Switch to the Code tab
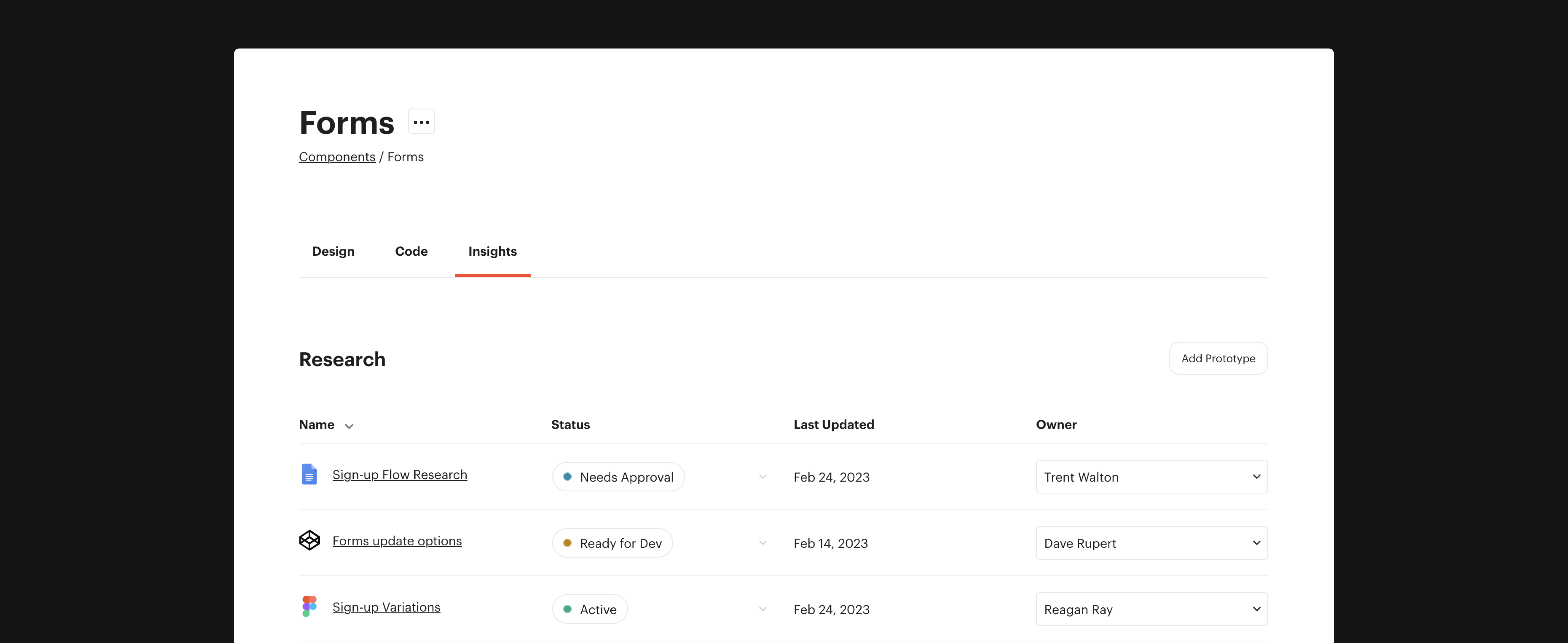This screenshot has height=643, width=1568. pyautogui.click(x=411, y=252)
